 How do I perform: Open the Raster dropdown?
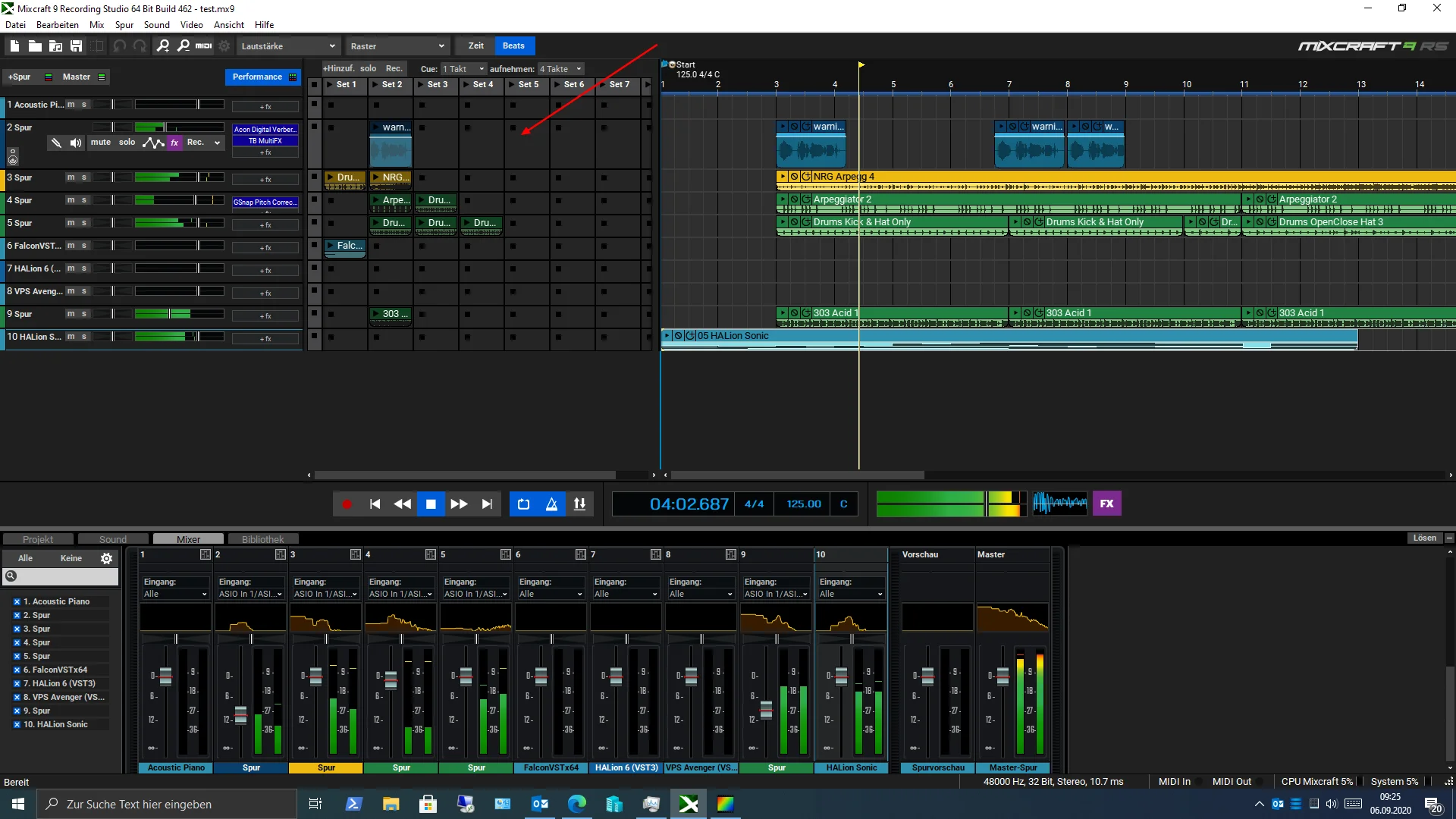click(x=397, y=46)
